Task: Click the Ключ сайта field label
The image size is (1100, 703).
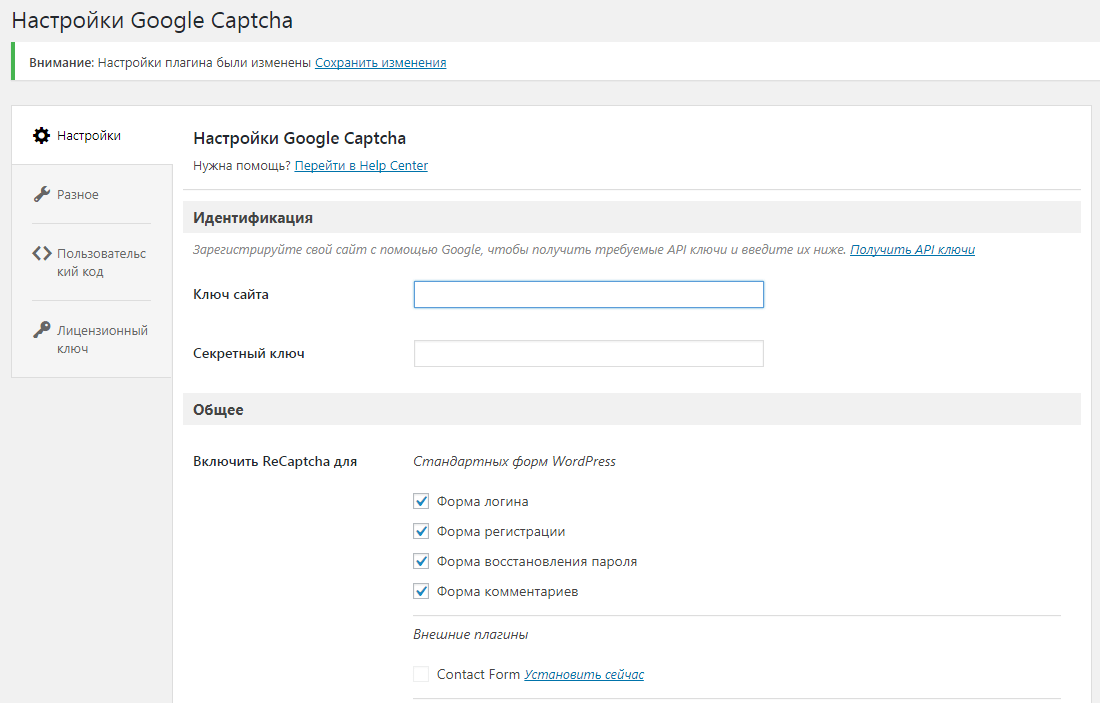Action: click(x=230, y=294)
